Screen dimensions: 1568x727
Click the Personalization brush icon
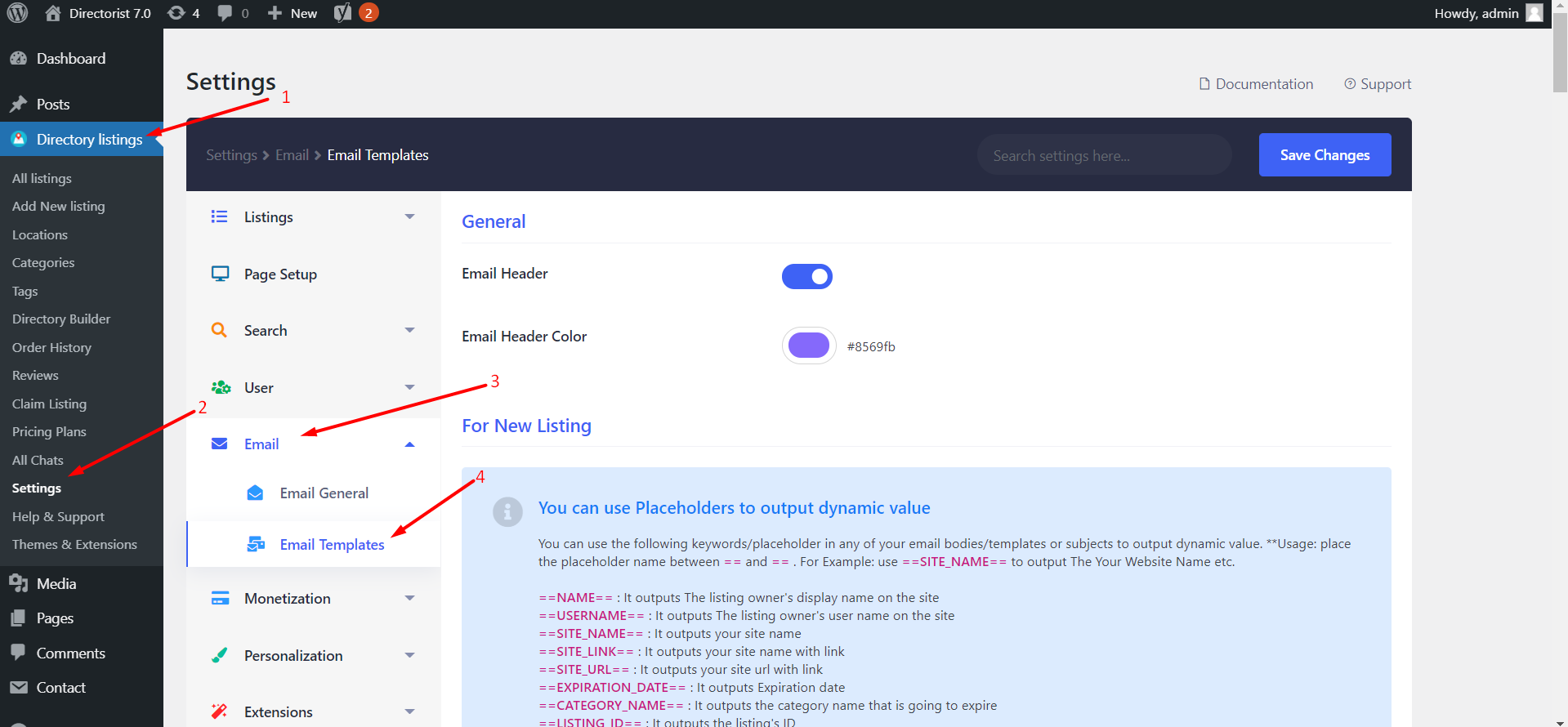tap(220, 655)
